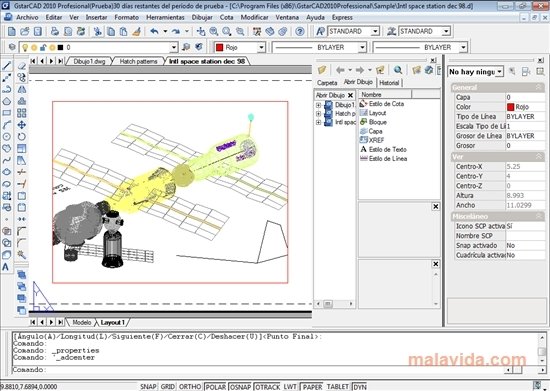Open the text style STANDARD dropdown

(375, 32)
